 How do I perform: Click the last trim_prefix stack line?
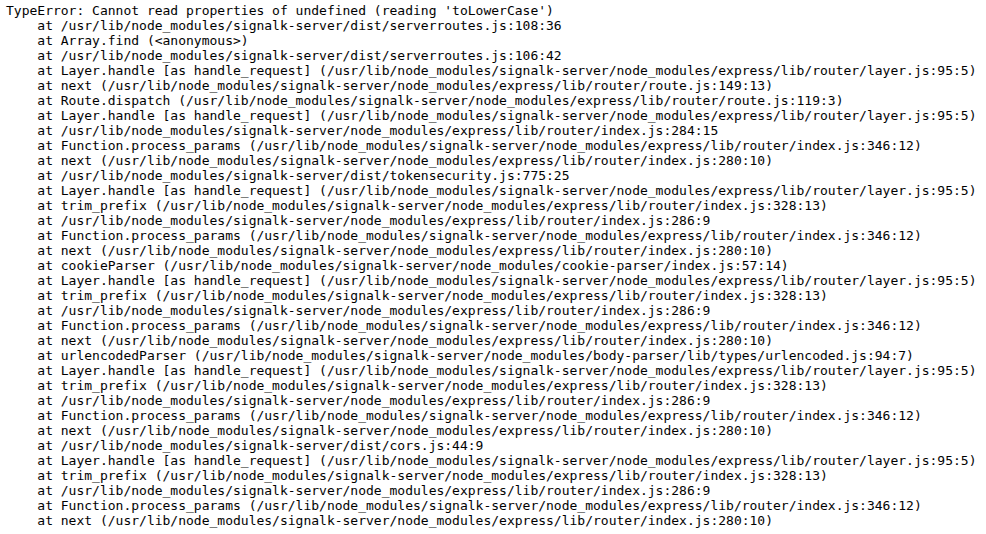432,476
